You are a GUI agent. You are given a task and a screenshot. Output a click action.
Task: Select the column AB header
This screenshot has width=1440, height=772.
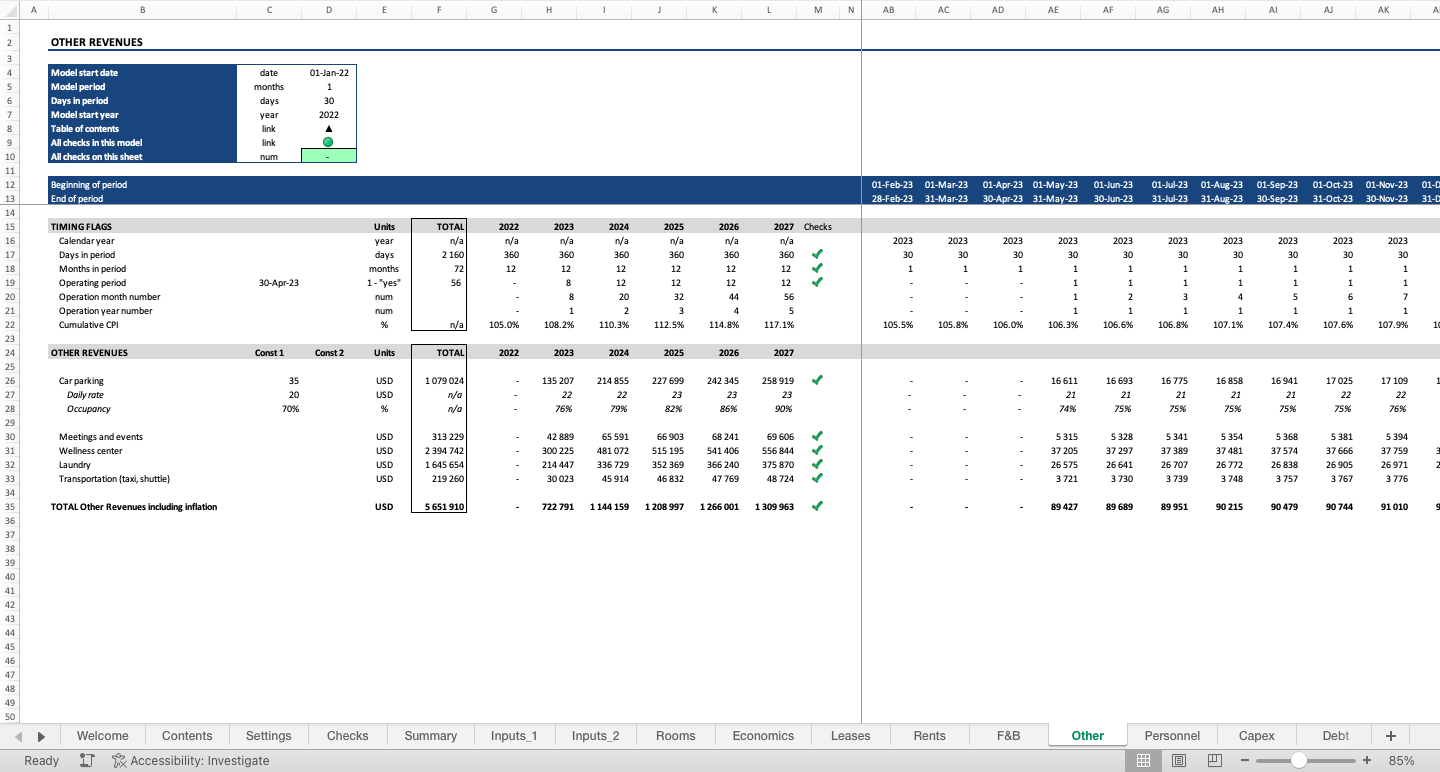coord(888,9)
